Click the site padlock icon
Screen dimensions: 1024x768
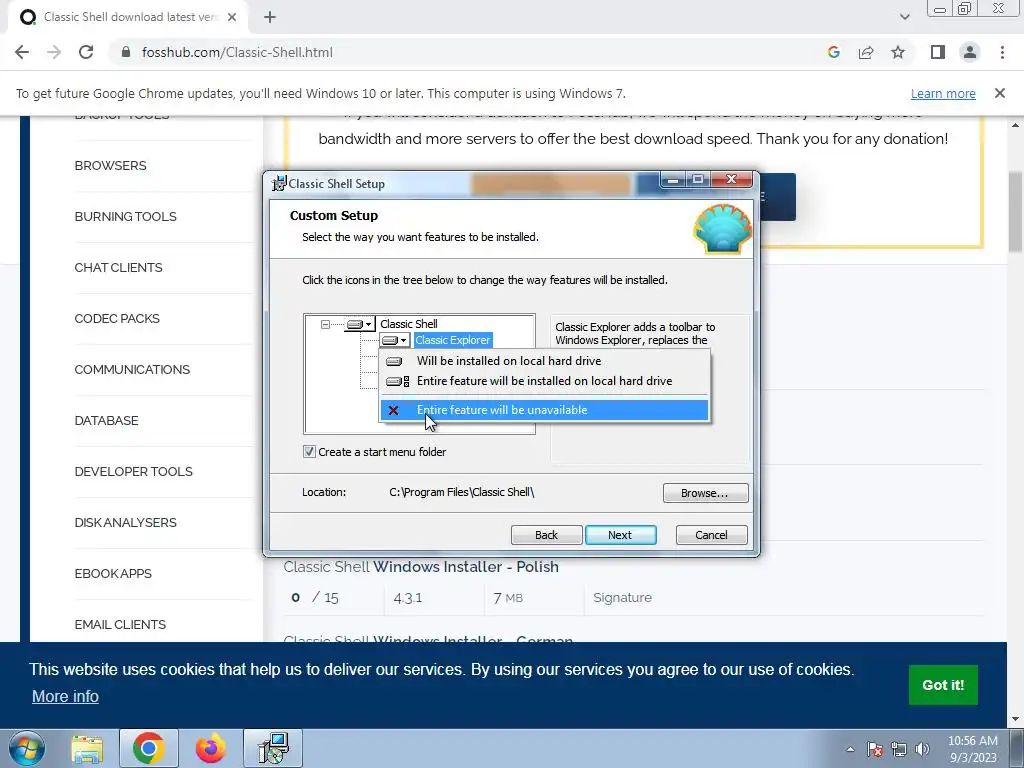coord(126,52)
